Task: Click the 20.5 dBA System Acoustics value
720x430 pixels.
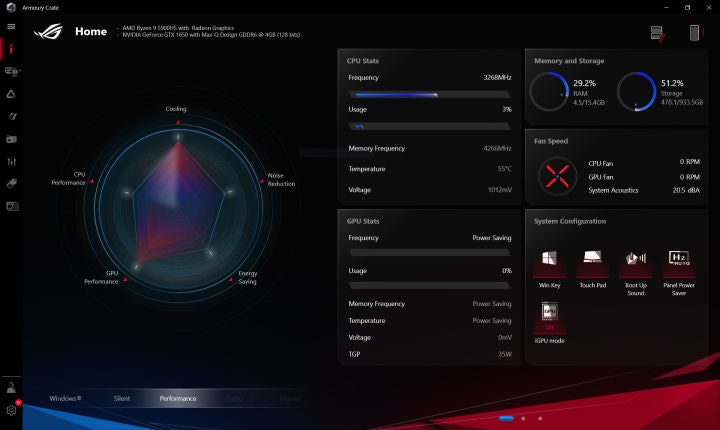Action: point(686,190)
